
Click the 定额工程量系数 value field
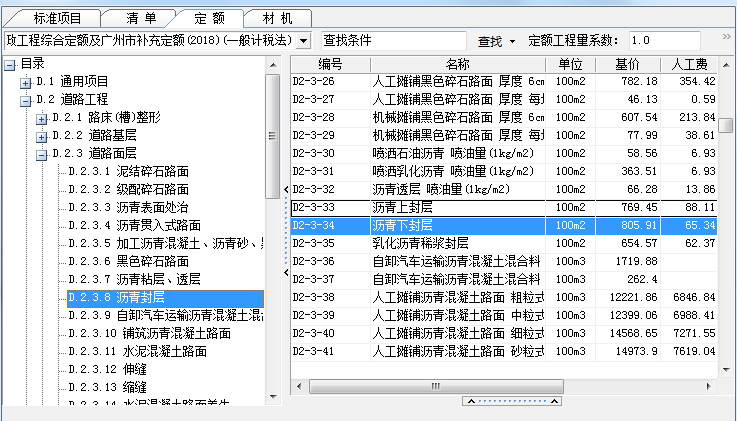[664, 41]
